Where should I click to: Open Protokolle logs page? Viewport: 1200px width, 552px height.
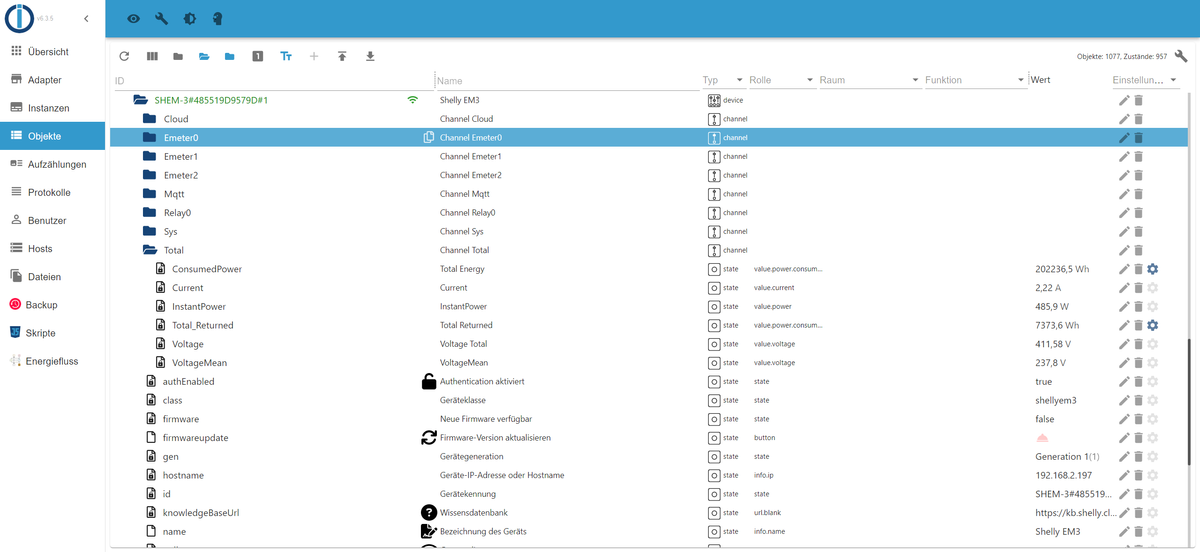tap(52, 192)
